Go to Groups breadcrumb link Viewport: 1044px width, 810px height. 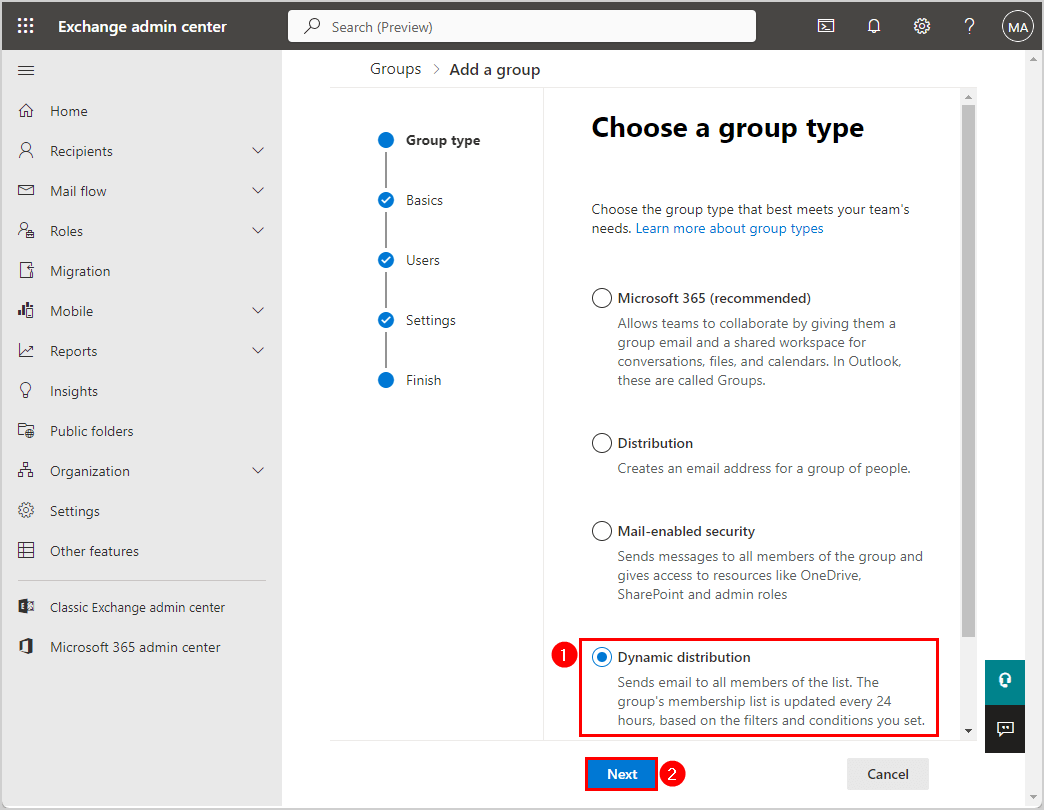coord(395,69)
